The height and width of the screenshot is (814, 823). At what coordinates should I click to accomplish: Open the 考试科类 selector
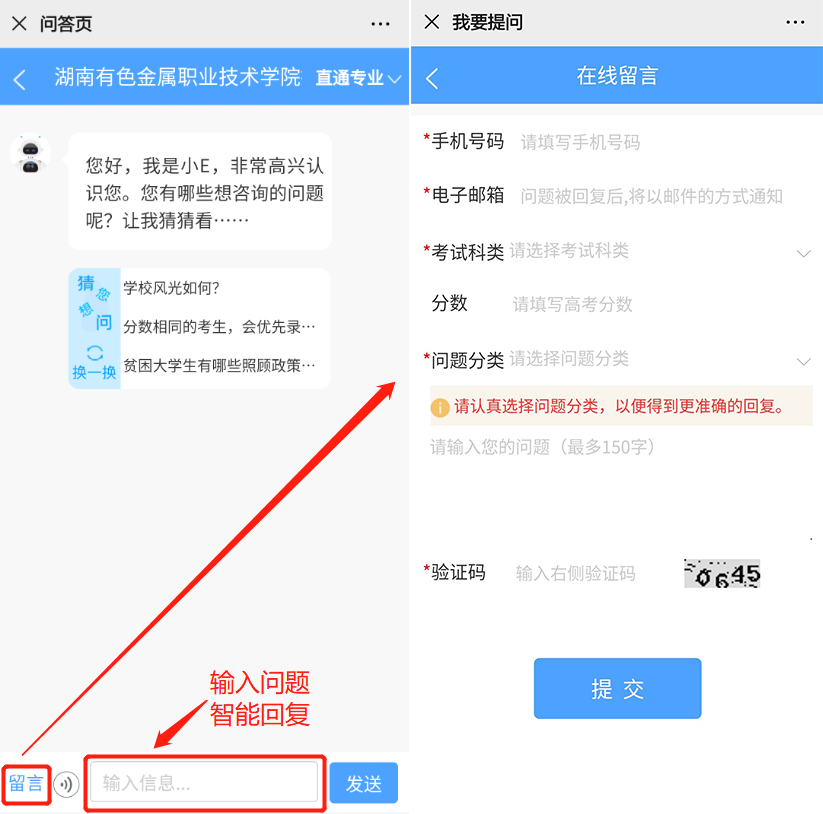pyautogui.click(x=617, y=251)
